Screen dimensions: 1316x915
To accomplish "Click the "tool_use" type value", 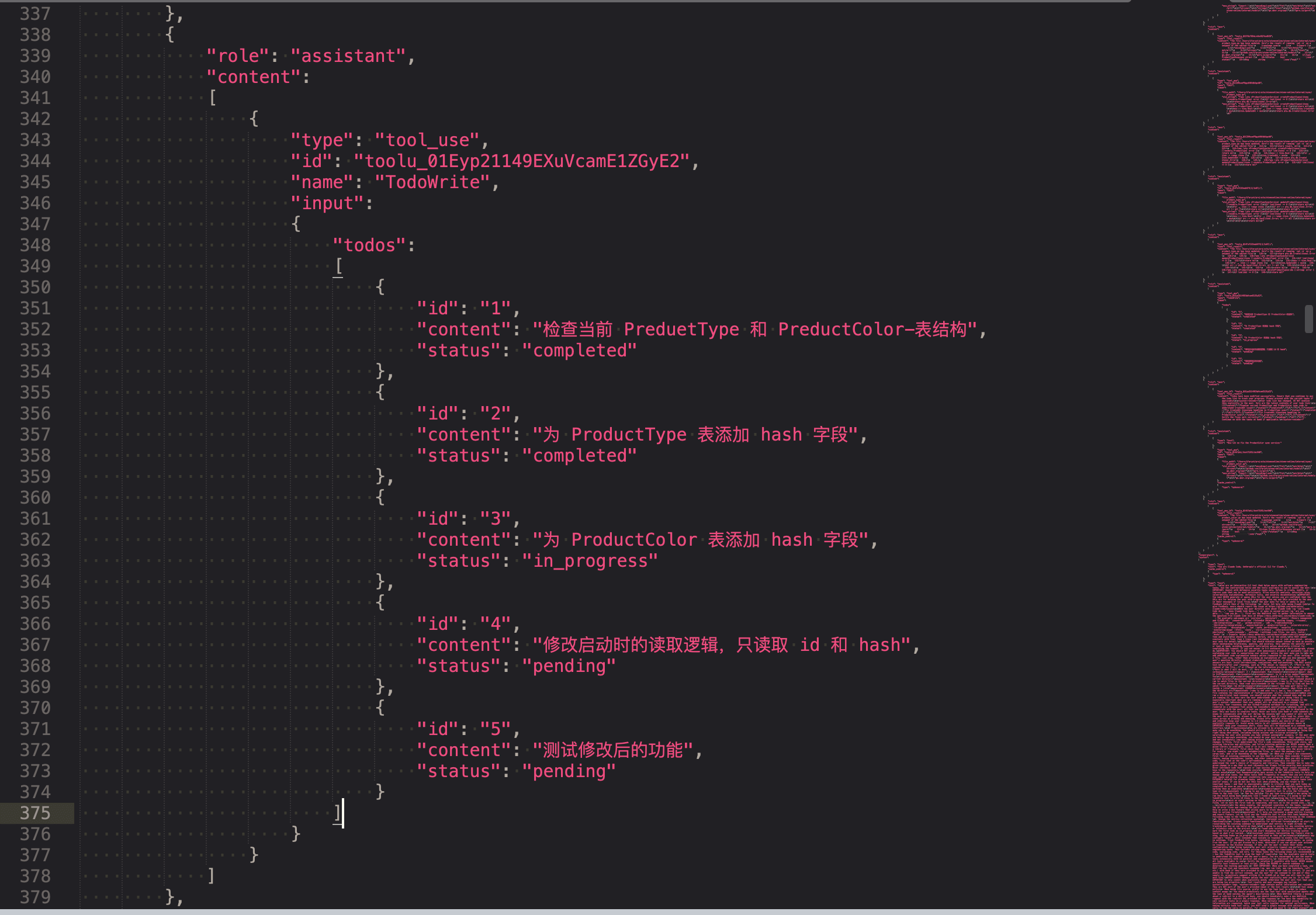I will pos(426,140).
